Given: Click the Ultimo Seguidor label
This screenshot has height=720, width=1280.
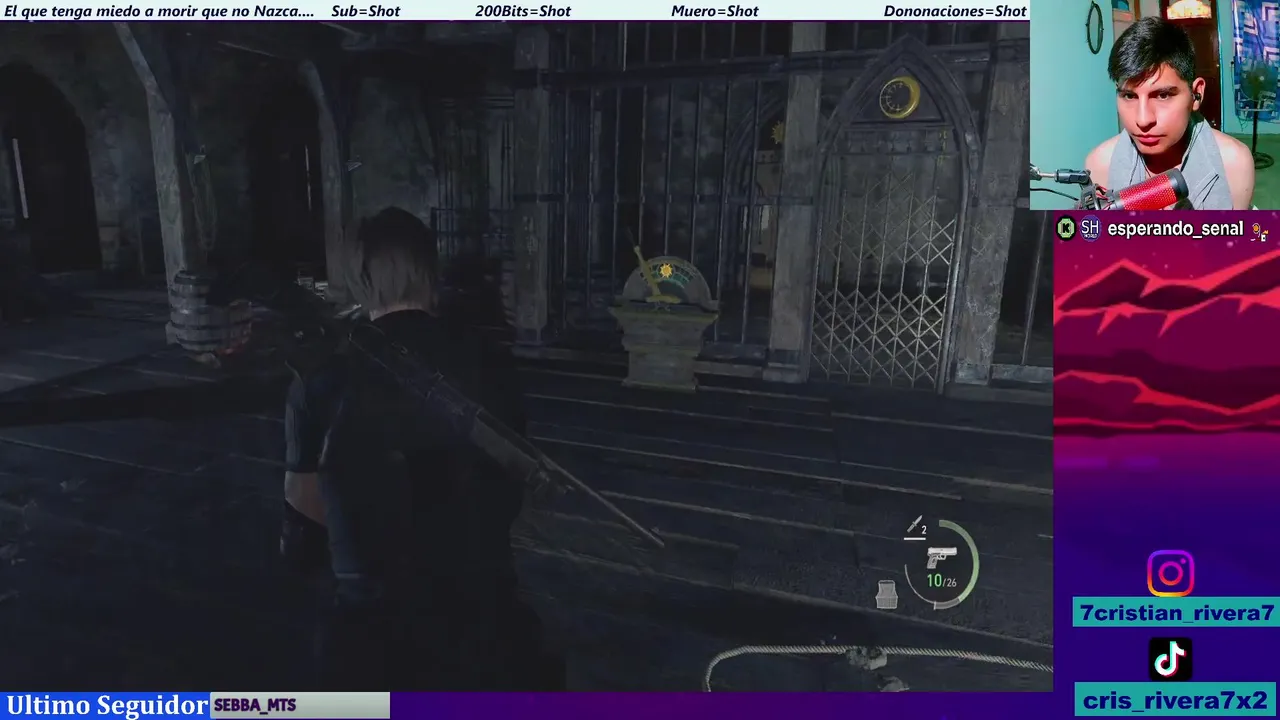Looking at the screenshot, I should 107,705.
